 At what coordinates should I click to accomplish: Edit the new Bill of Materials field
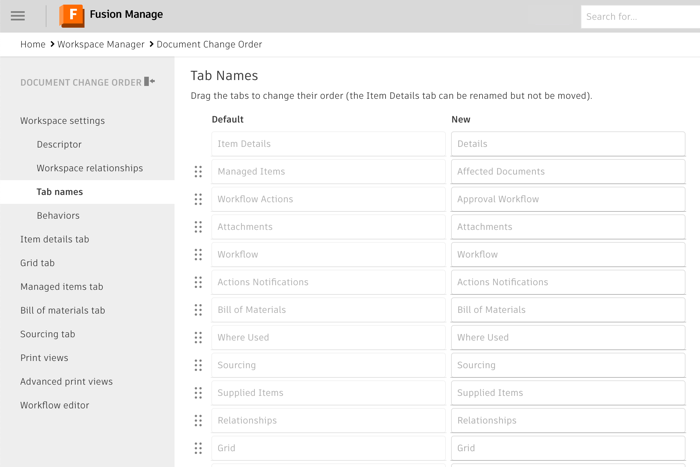coord(568,310)
